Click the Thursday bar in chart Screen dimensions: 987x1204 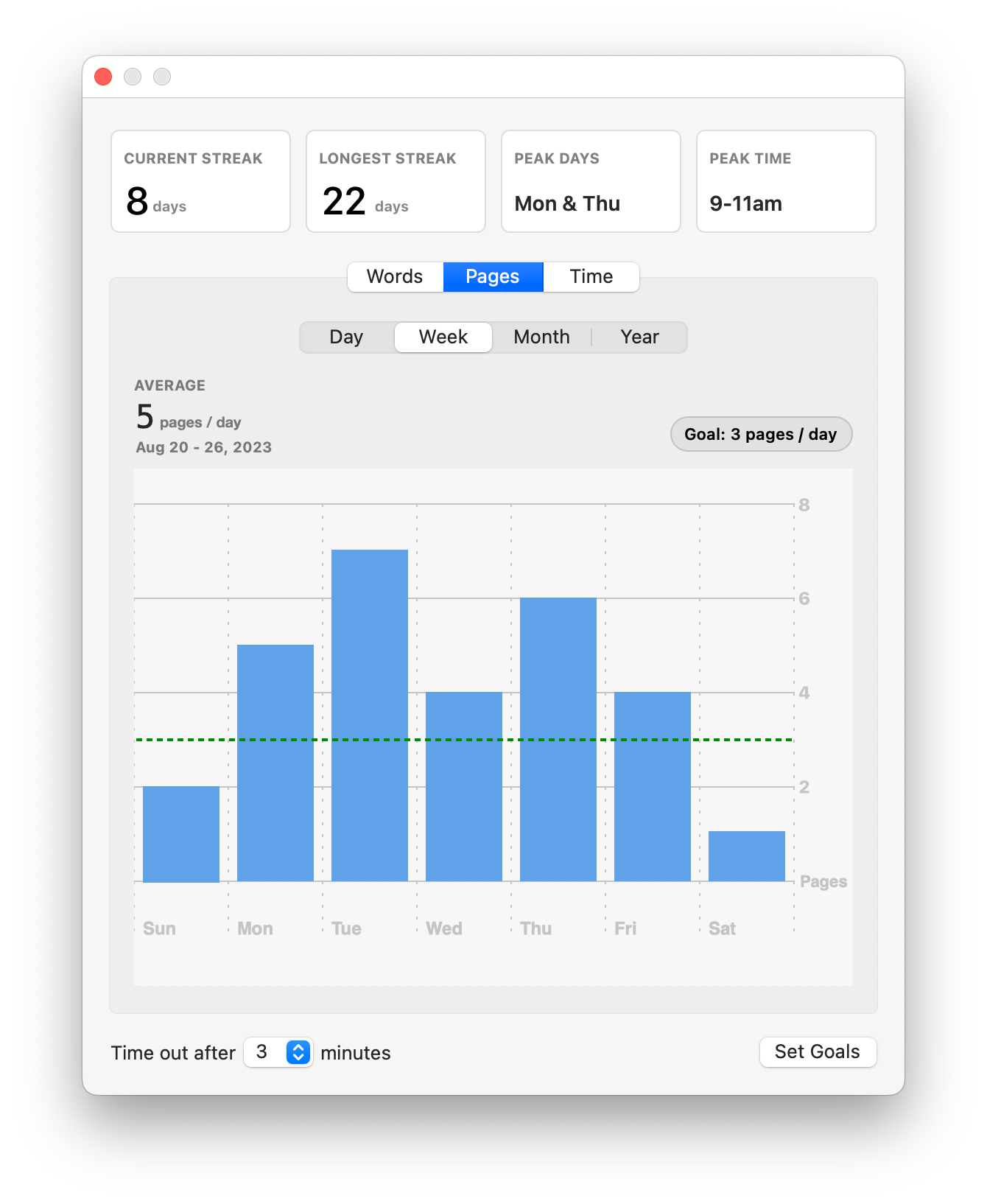coord(558,739)
